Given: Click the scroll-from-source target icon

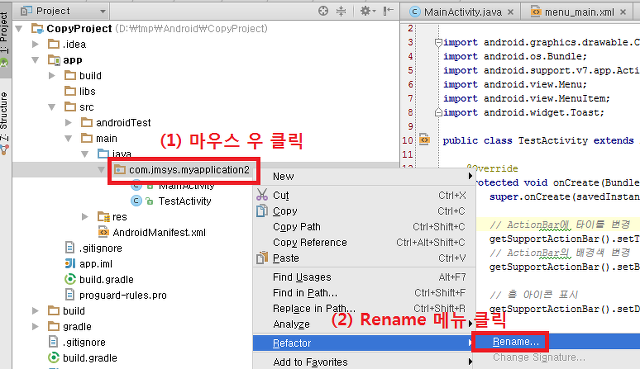Looking at the screenshot, I should click(x=323, y=11).
